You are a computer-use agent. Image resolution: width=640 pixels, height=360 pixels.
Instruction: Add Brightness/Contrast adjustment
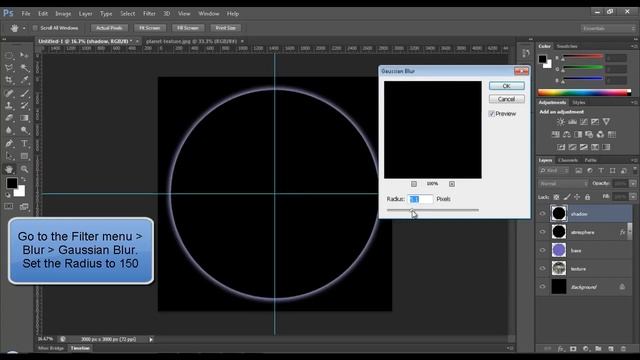click(561, 122)
